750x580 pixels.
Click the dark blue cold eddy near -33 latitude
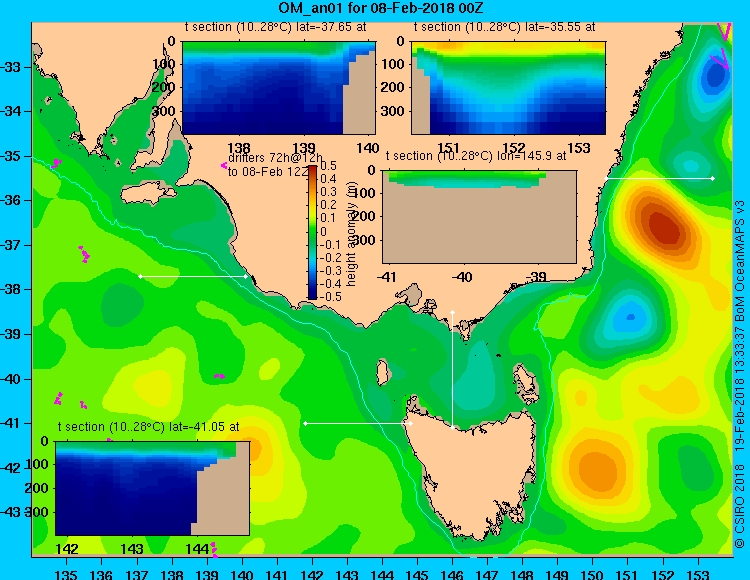(x=716, y=75)
